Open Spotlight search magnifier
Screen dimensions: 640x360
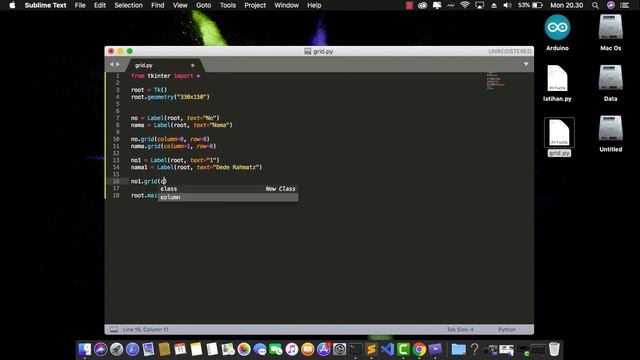point(596,5)
